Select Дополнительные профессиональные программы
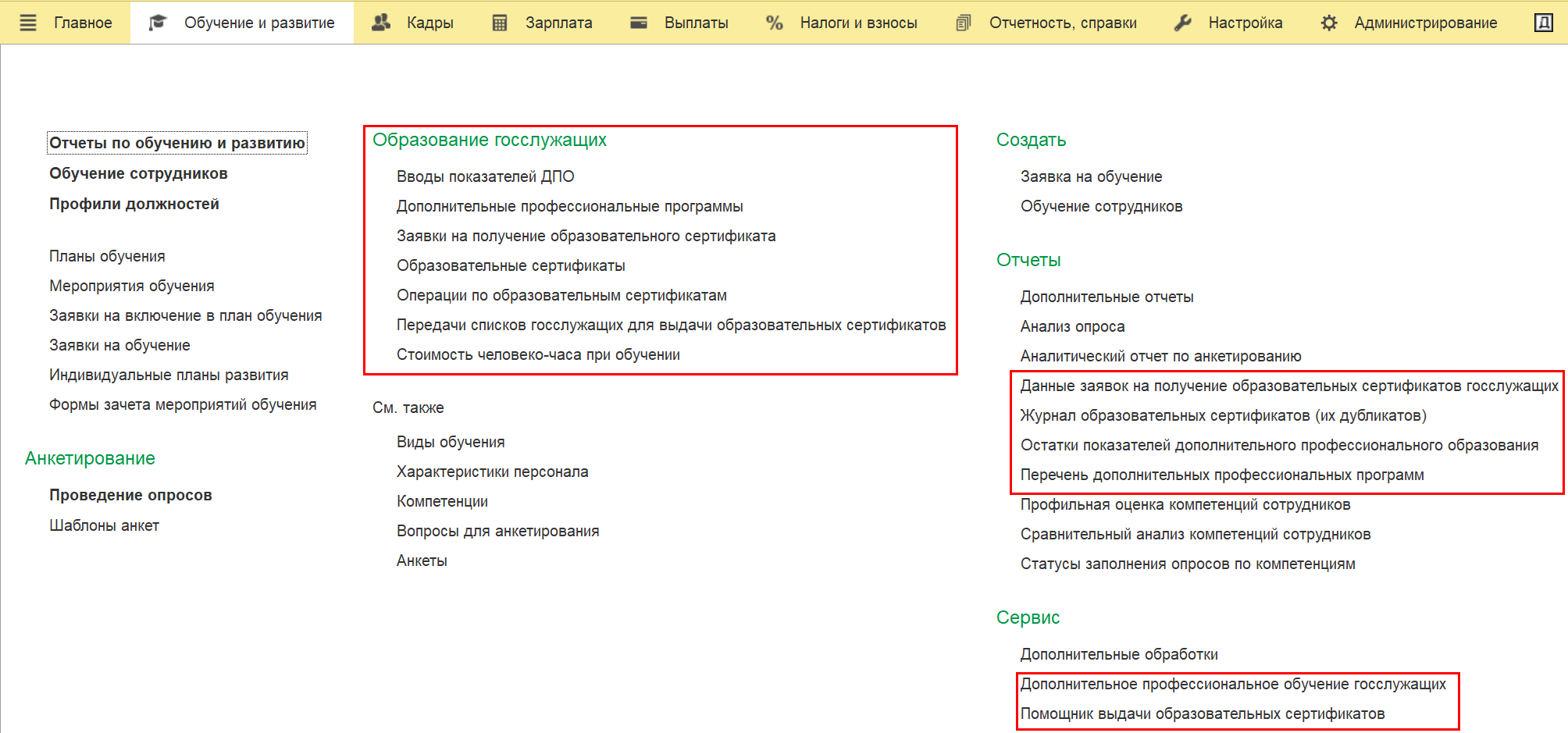 coord(570,206)
